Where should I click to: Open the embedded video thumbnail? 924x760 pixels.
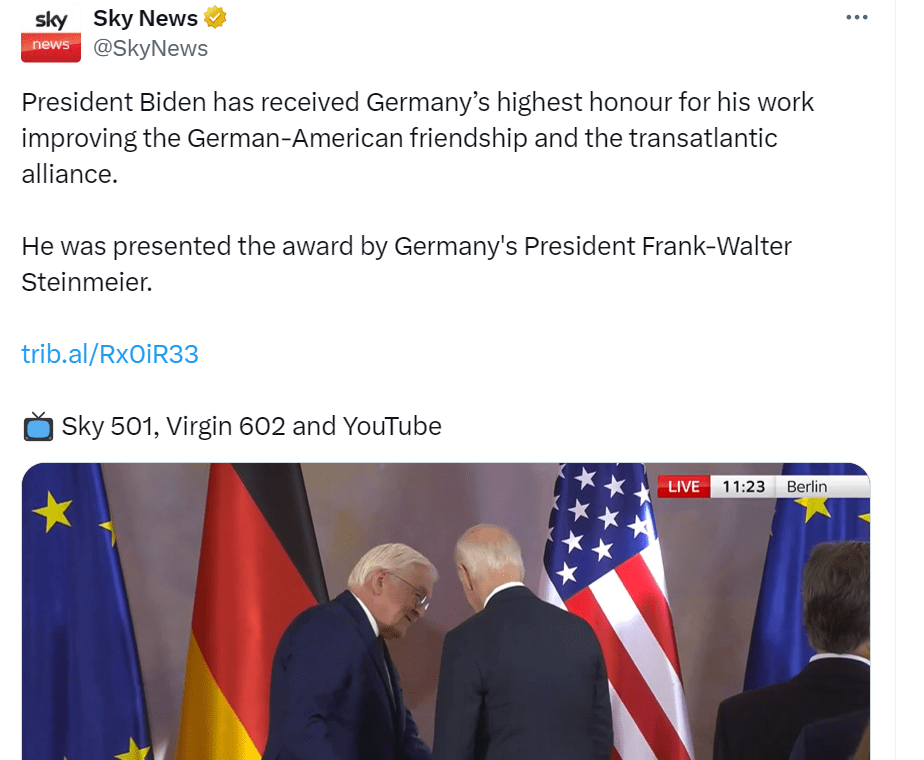[446, 611]
